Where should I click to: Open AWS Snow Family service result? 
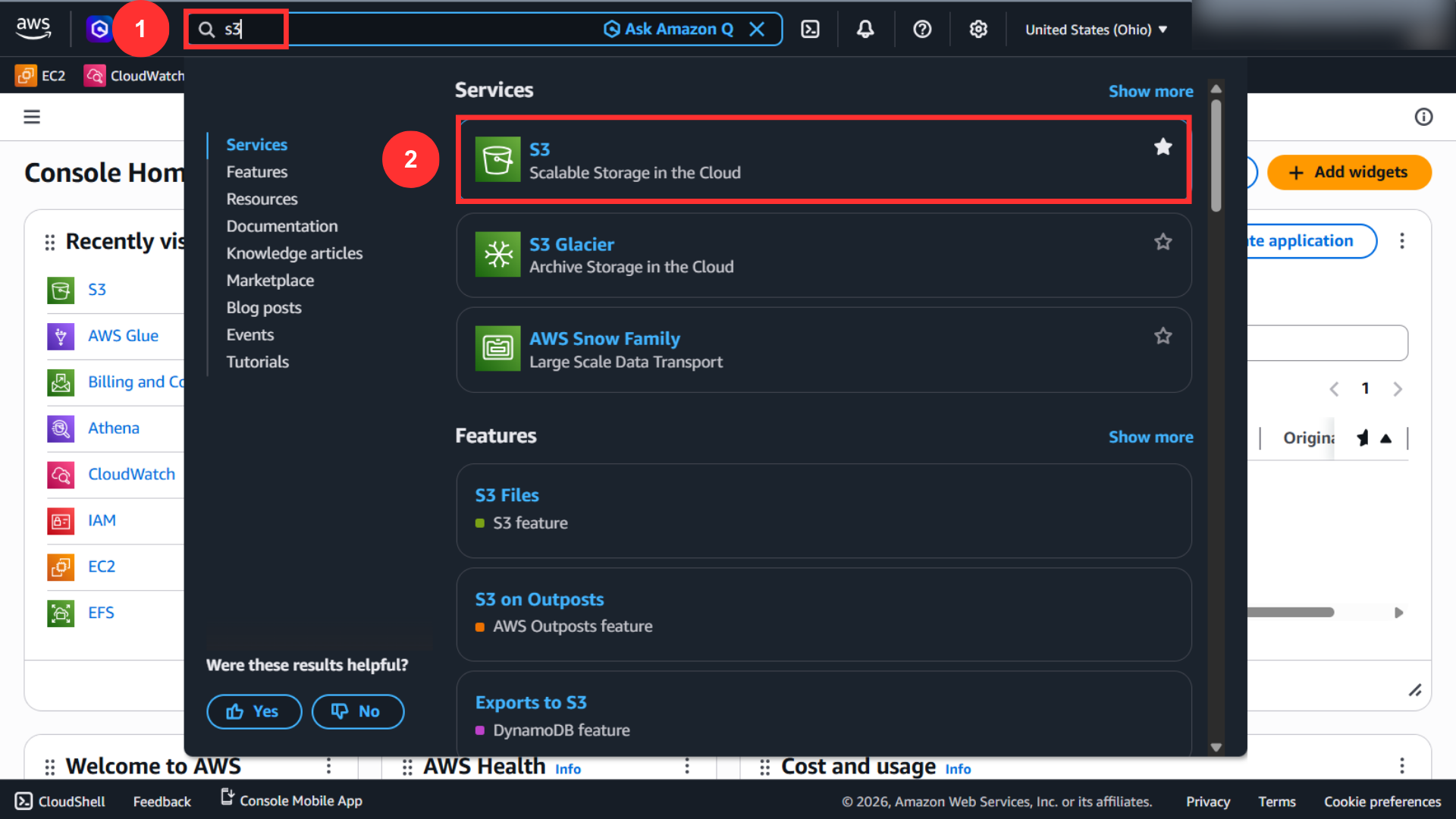coord(824,350)
